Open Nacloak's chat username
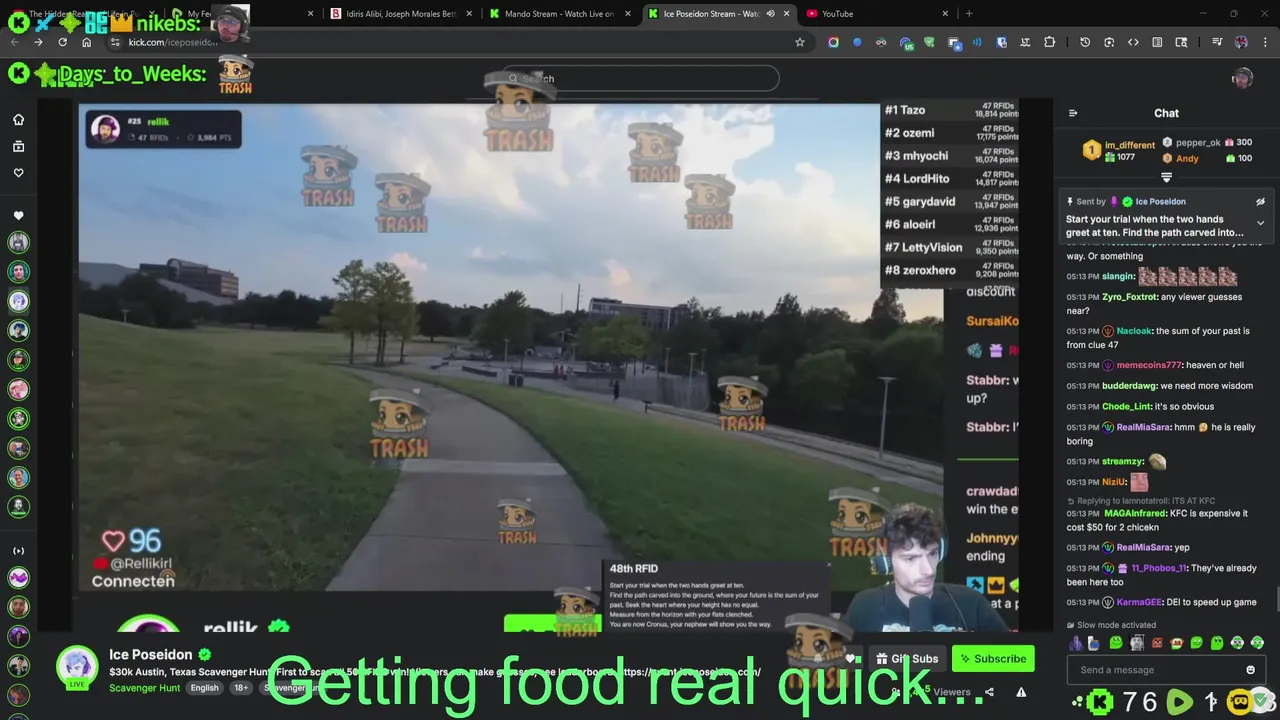1280x720 pixels. pyautogui.click(x=1134, y=331)
